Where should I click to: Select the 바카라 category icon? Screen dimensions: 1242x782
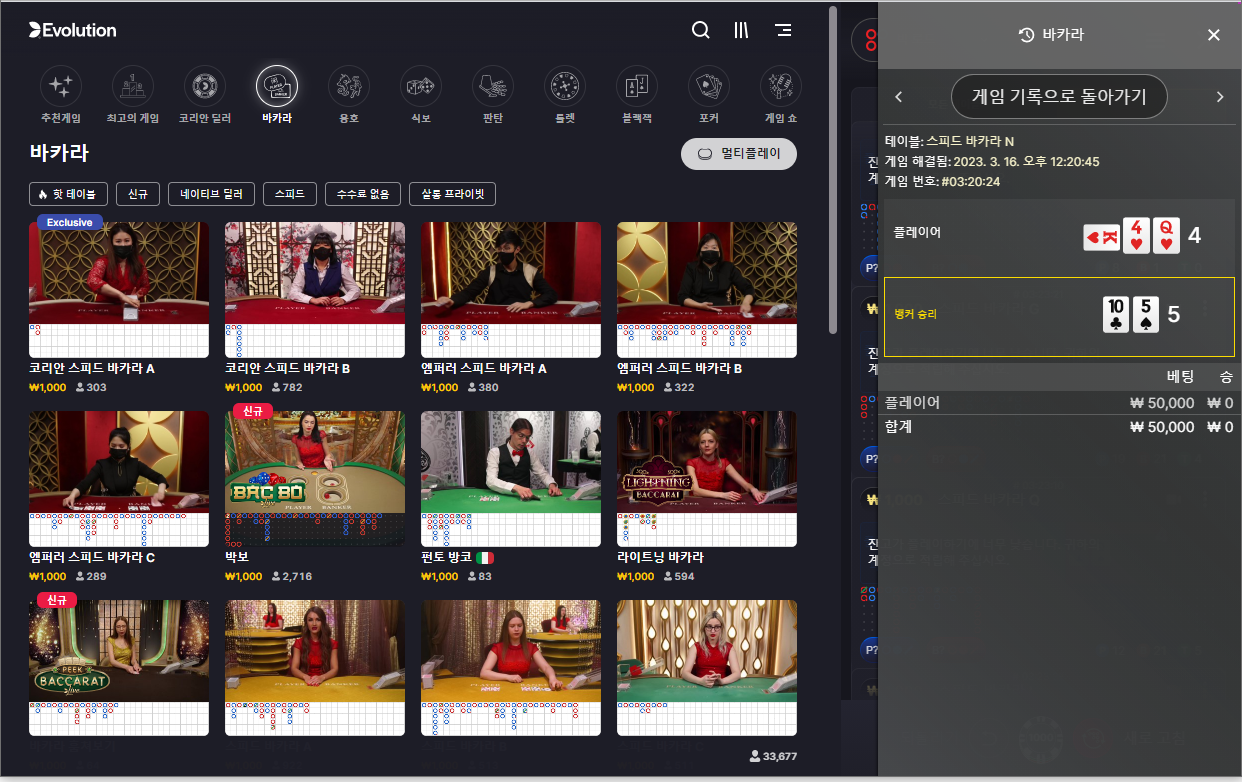click(277, 87)
